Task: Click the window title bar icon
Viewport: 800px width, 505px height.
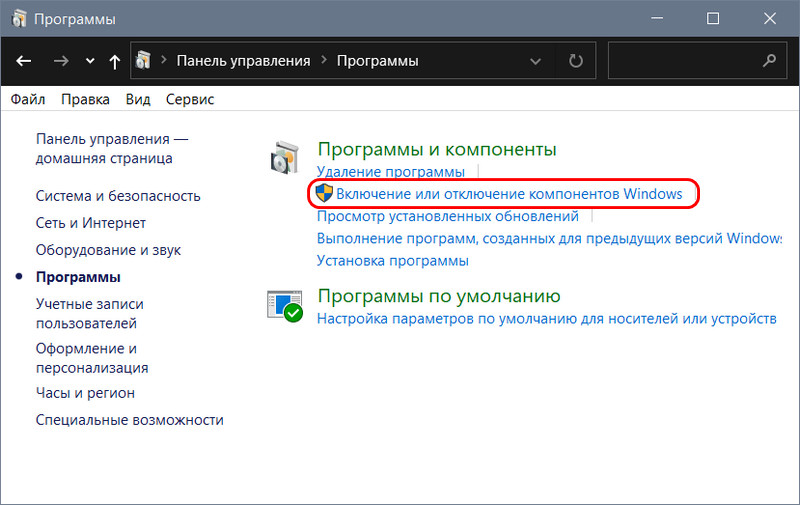Action: pos(19,18)
